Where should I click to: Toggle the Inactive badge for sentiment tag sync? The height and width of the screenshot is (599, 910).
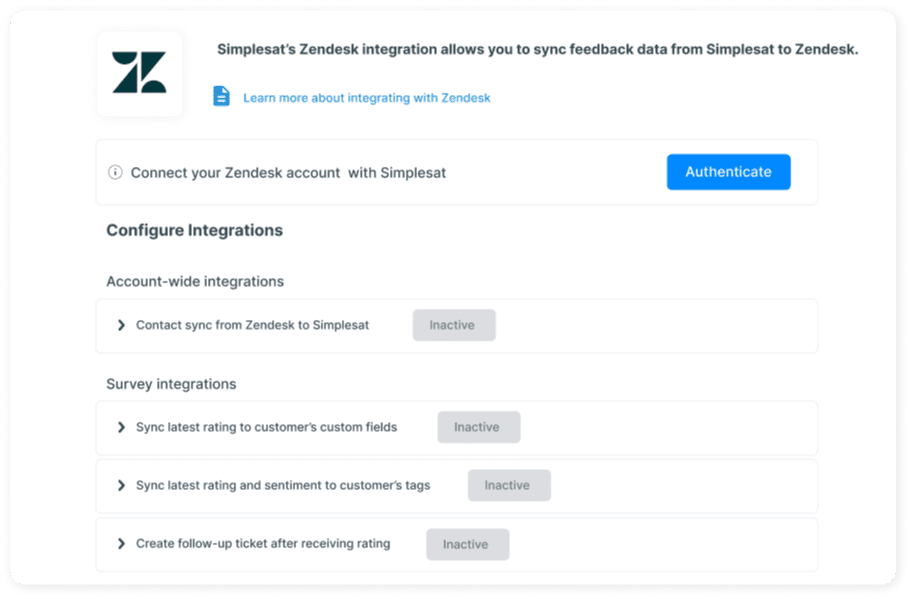pos(509,485)
